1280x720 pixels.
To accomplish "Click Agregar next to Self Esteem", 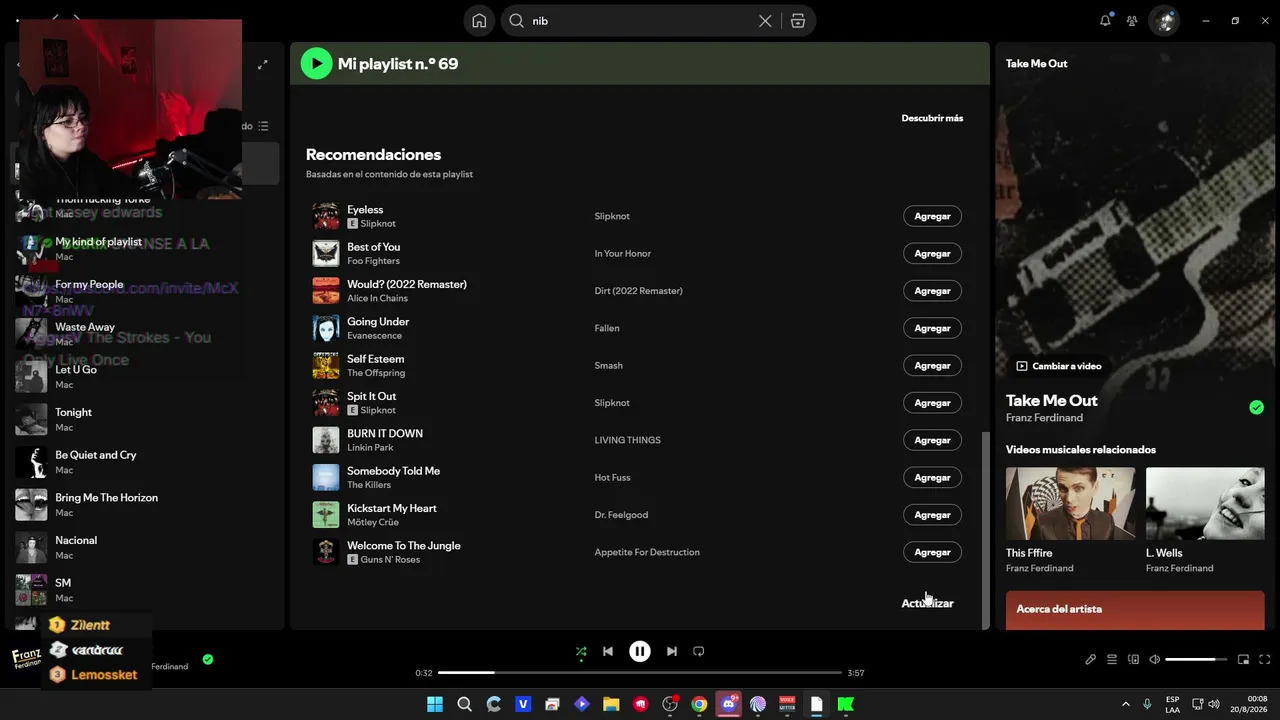I will (932, 365).
